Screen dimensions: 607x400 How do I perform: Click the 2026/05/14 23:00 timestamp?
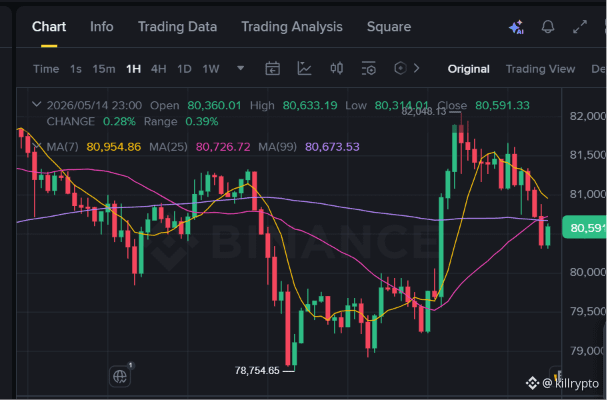pos(94,105)
